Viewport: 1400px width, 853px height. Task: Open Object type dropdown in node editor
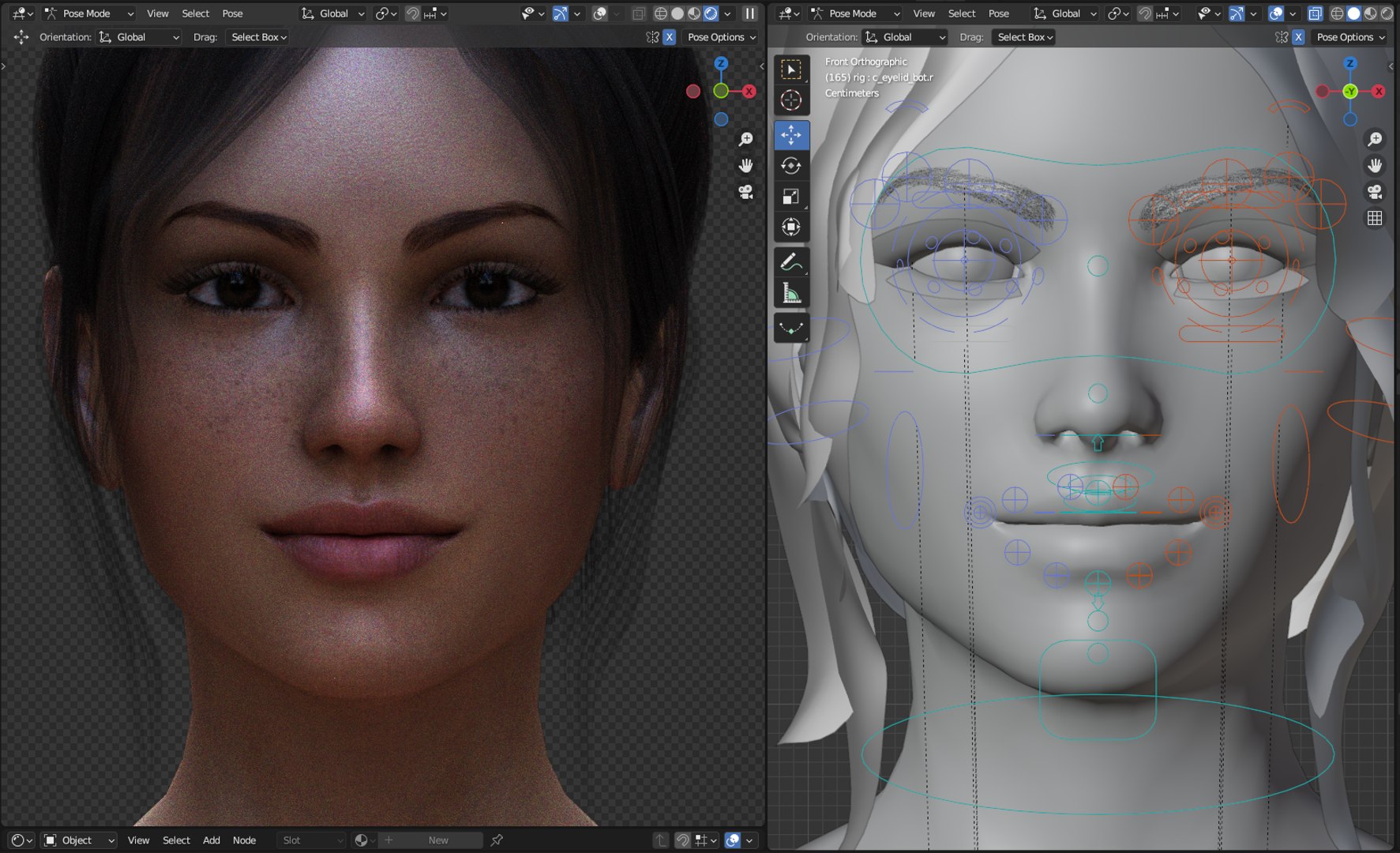point(79,840)
